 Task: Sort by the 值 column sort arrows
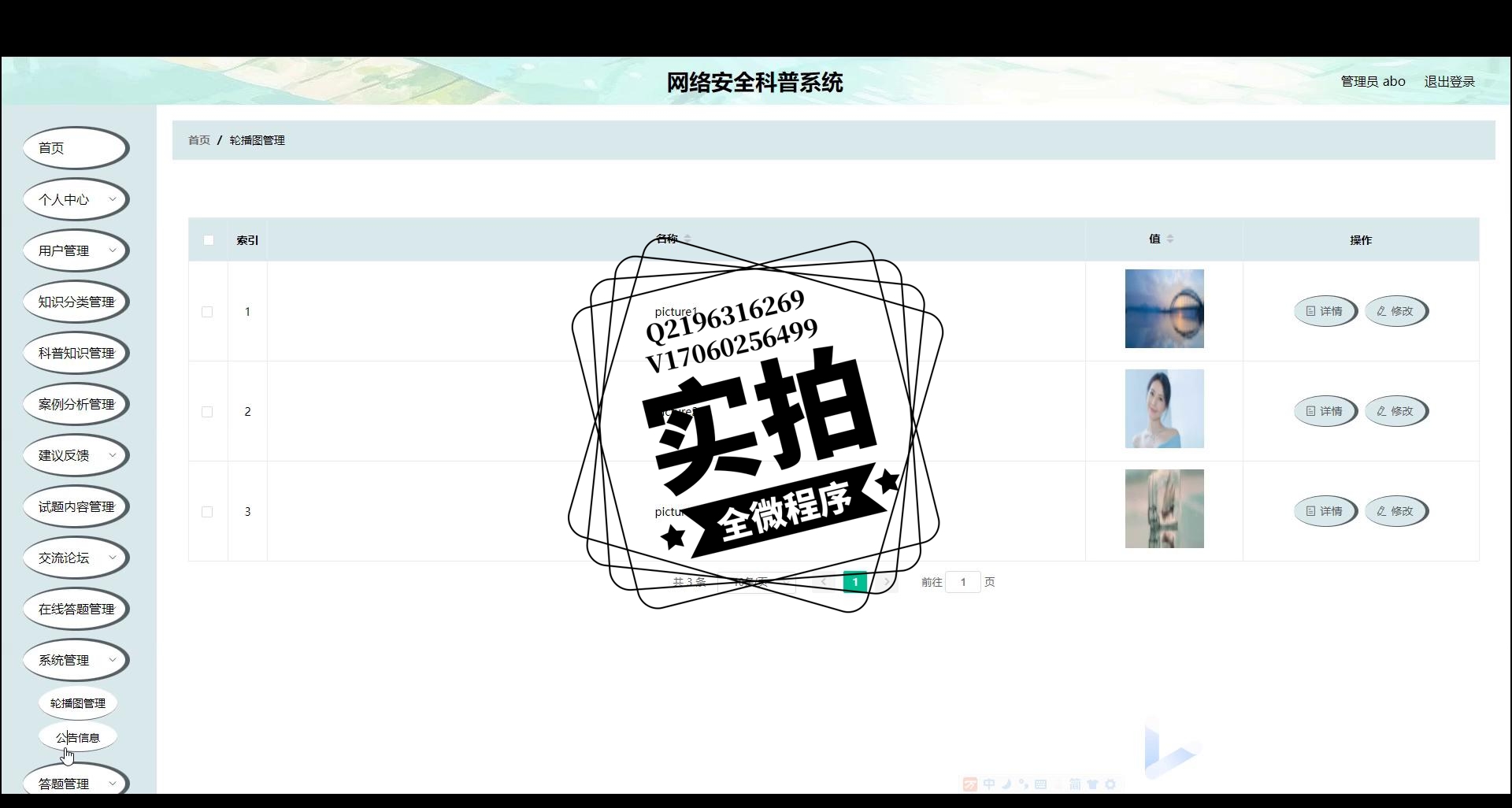[x=1170, y=239]
